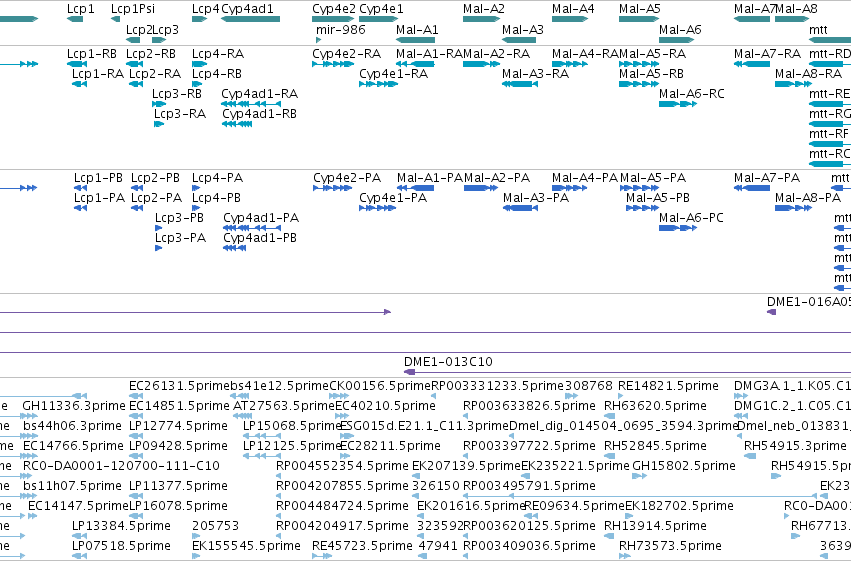This screenshot has height=561, width=851.
Task: Click EST label 326150
Action: (436, 486)
